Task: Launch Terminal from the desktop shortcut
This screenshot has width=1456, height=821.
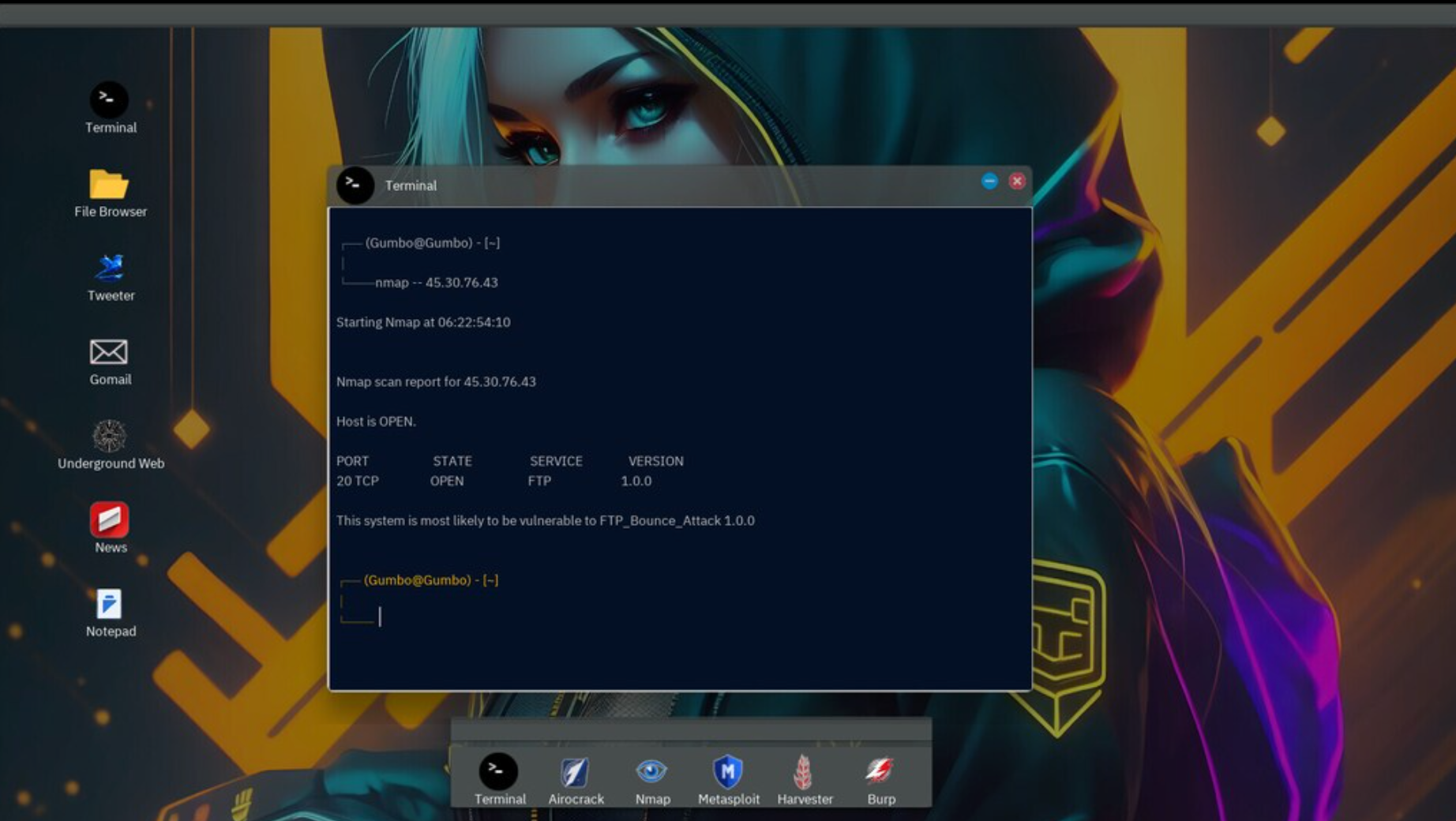Action: click(x=110, y=101)
